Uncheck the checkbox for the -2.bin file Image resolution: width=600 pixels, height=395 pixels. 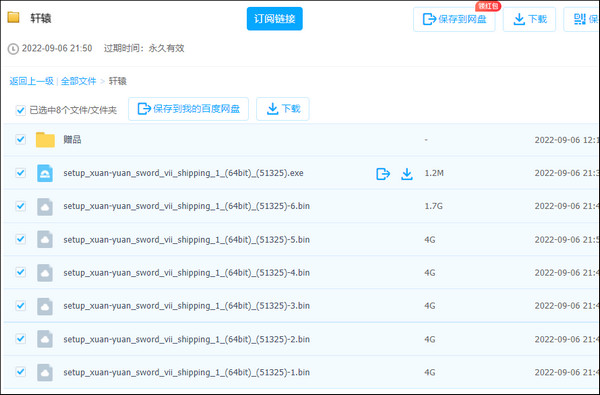(x=20, y=339)
